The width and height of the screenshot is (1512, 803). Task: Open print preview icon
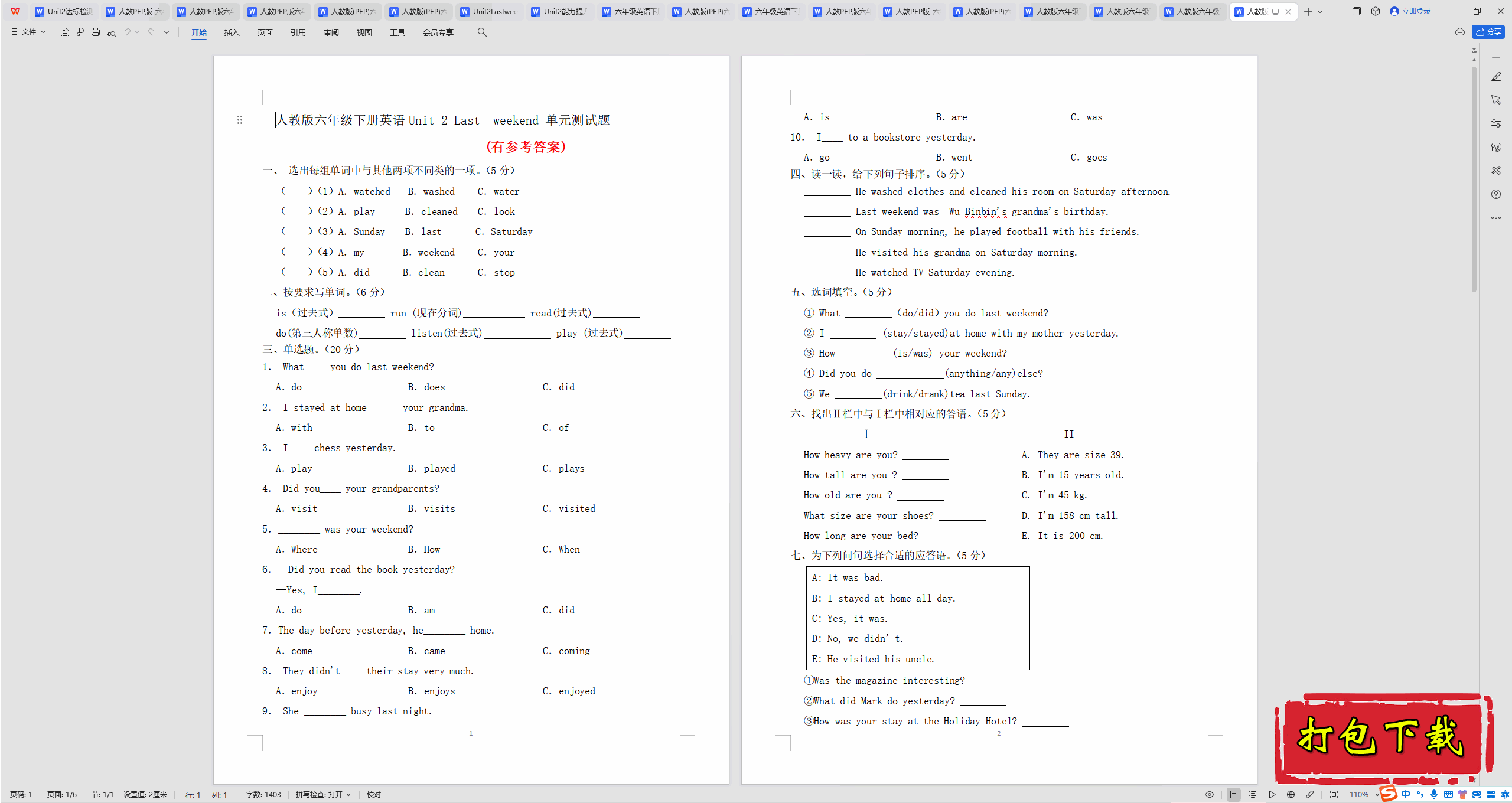coord(111,32)
